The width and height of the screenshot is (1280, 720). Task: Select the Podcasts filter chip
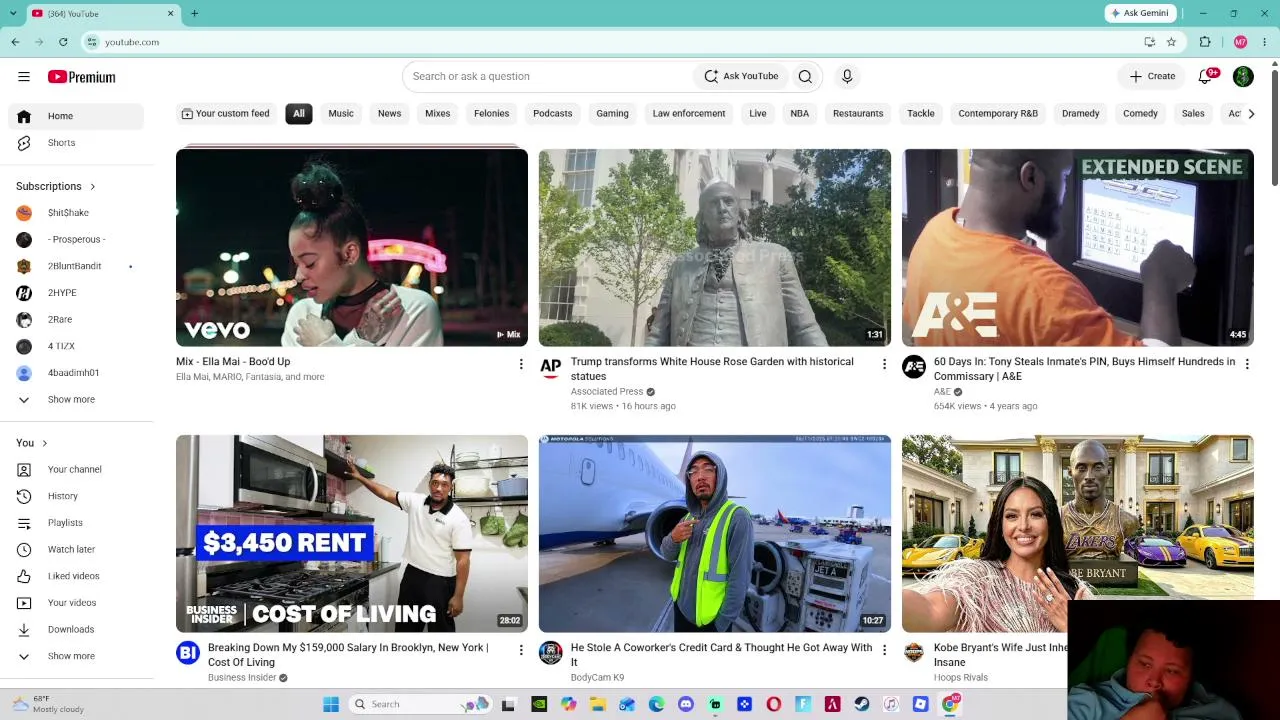(x=553, y=113)
